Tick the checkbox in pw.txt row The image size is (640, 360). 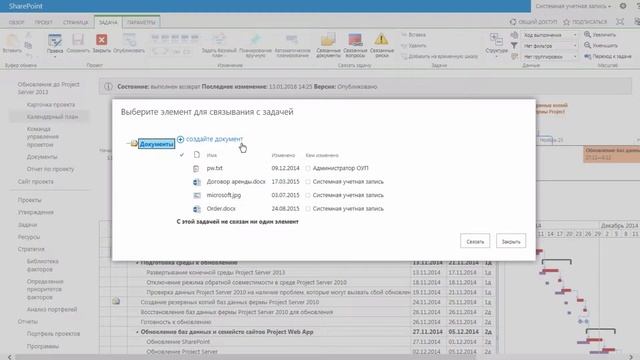click(x=308, y=168)
